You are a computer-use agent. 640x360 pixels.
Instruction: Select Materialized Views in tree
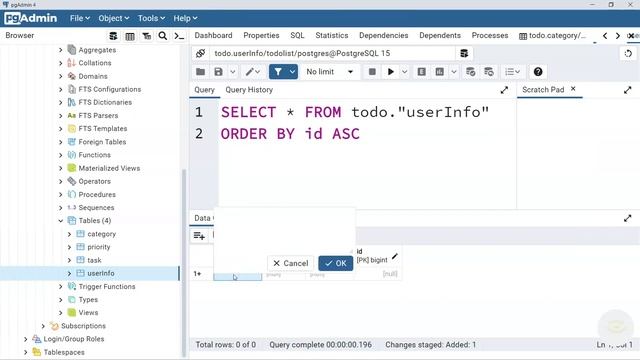coord(109,168)
